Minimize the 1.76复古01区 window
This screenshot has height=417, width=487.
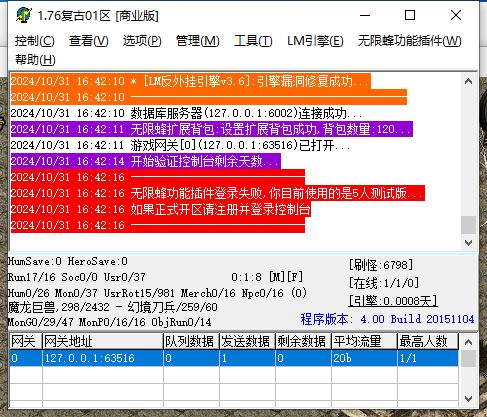[x=365, y=15]
